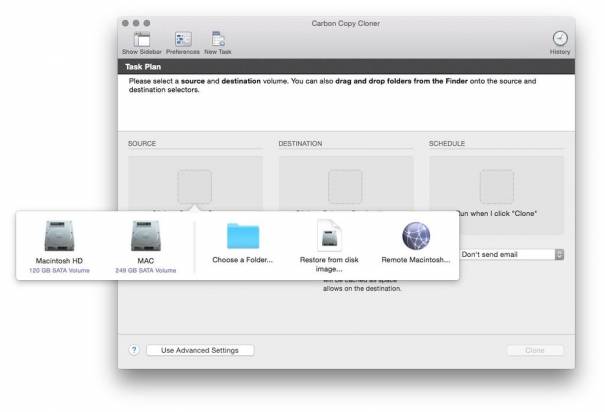This screenshot has width=605, height=412.
Task: Click the Source selector placeholder box
Action: pos(194,186)
